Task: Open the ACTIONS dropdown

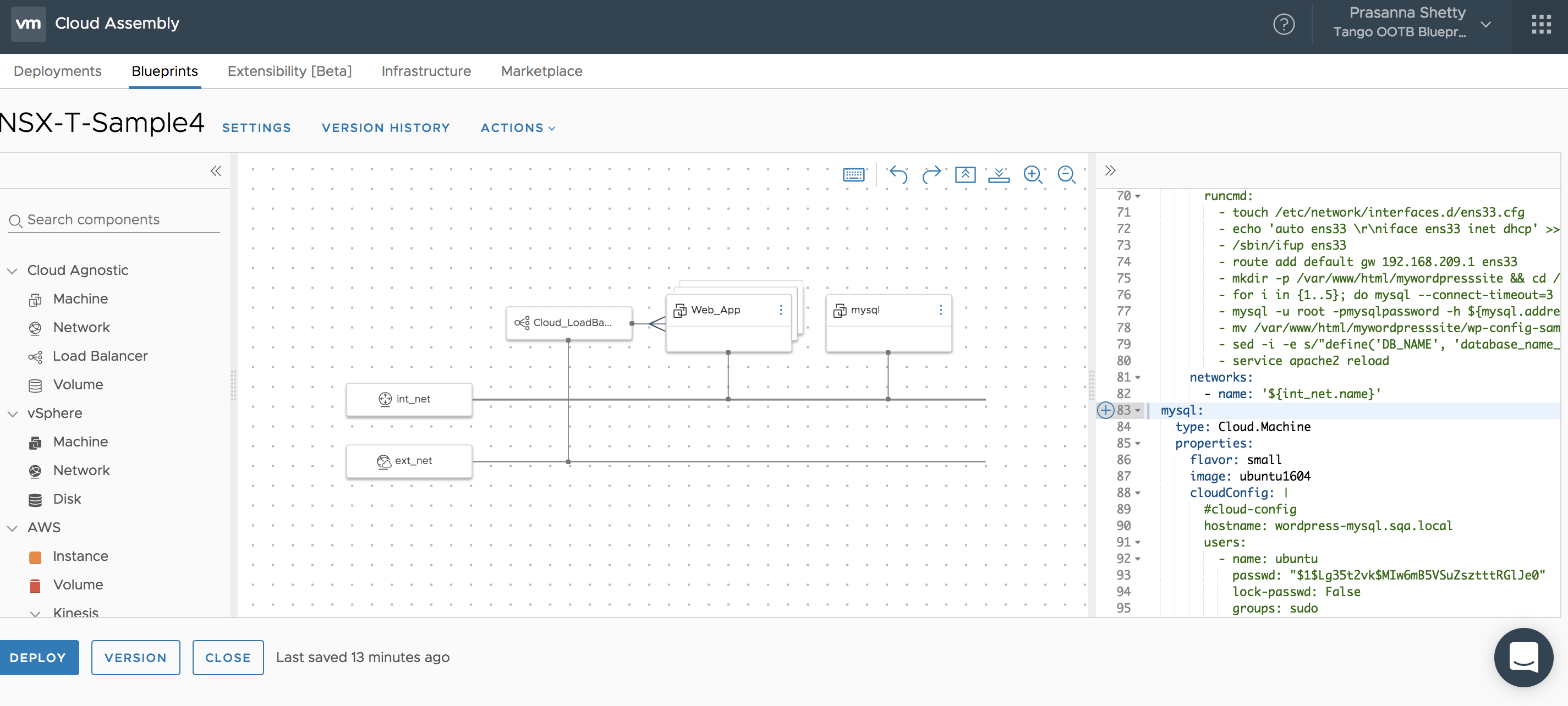Action: pos(517,128)
